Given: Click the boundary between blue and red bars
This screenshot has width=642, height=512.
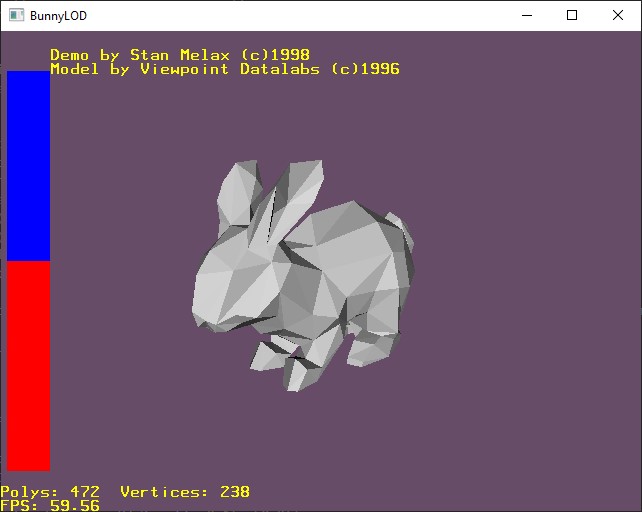Looking at the screenshot, I should pyautogui.click(x=28, y=261).
